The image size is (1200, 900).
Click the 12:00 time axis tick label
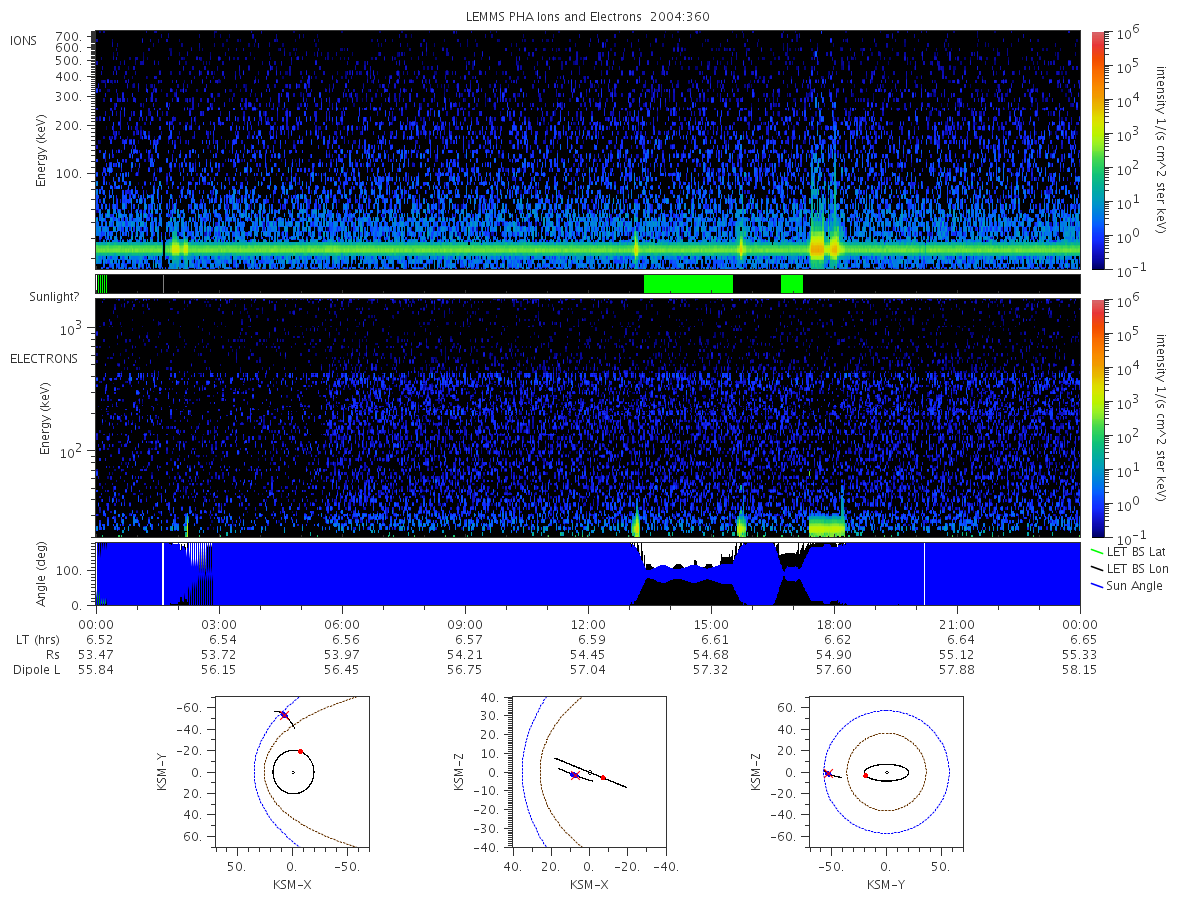click(588, 622)
